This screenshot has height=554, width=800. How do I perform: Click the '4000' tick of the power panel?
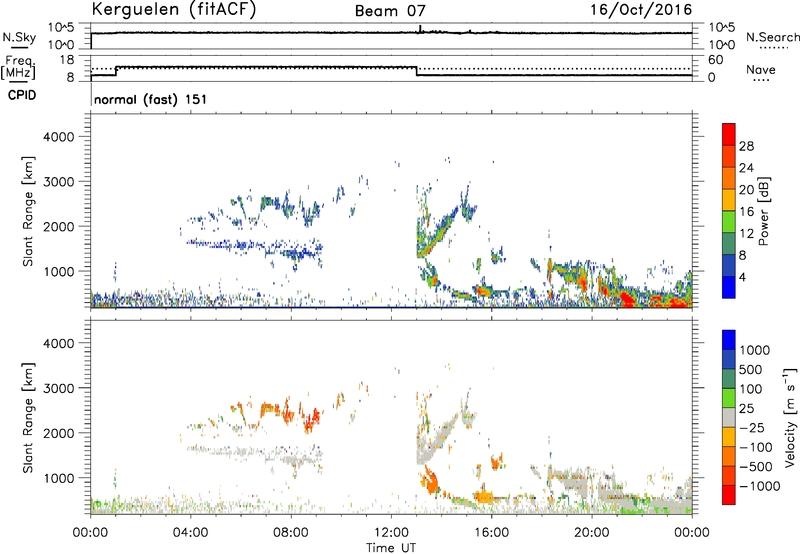pyautogui.click(x=58, y=137)
